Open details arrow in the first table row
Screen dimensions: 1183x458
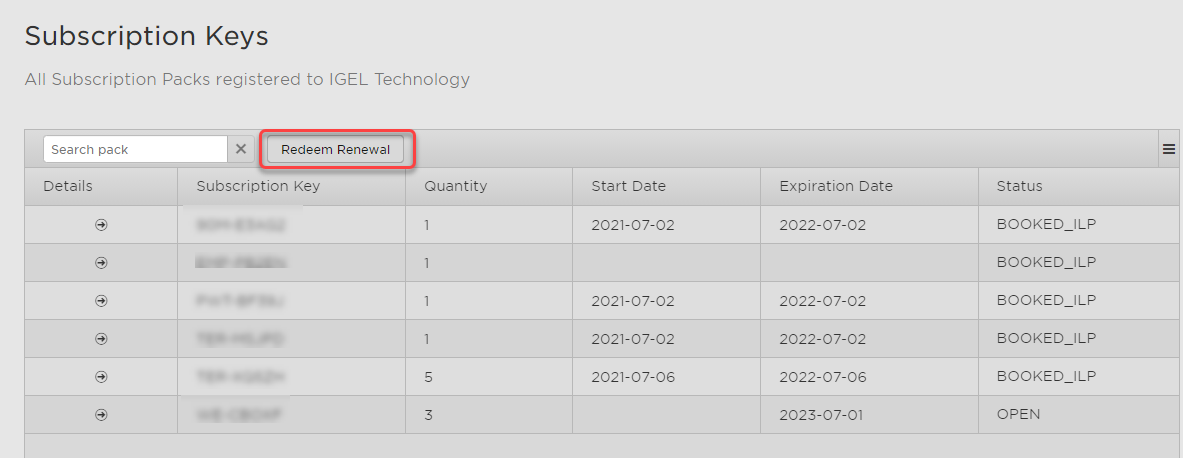click(101, 225)
